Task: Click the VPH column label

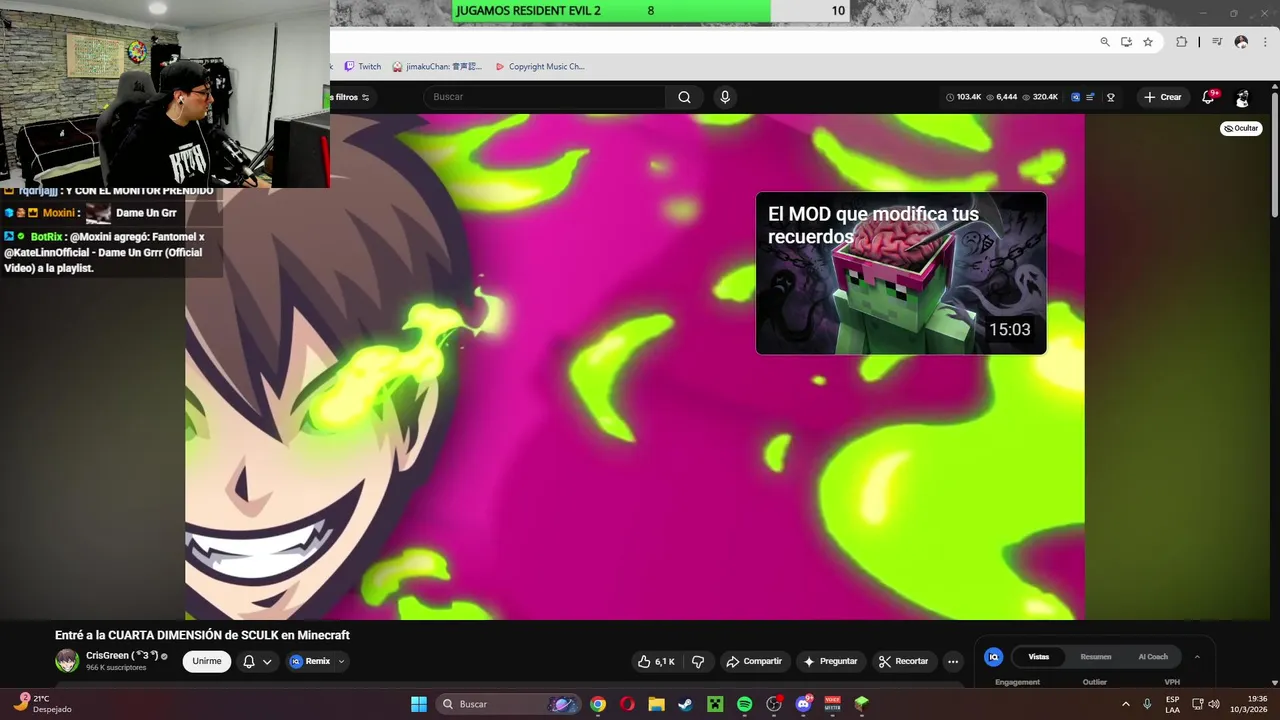Action: [x=1172, y=682]
